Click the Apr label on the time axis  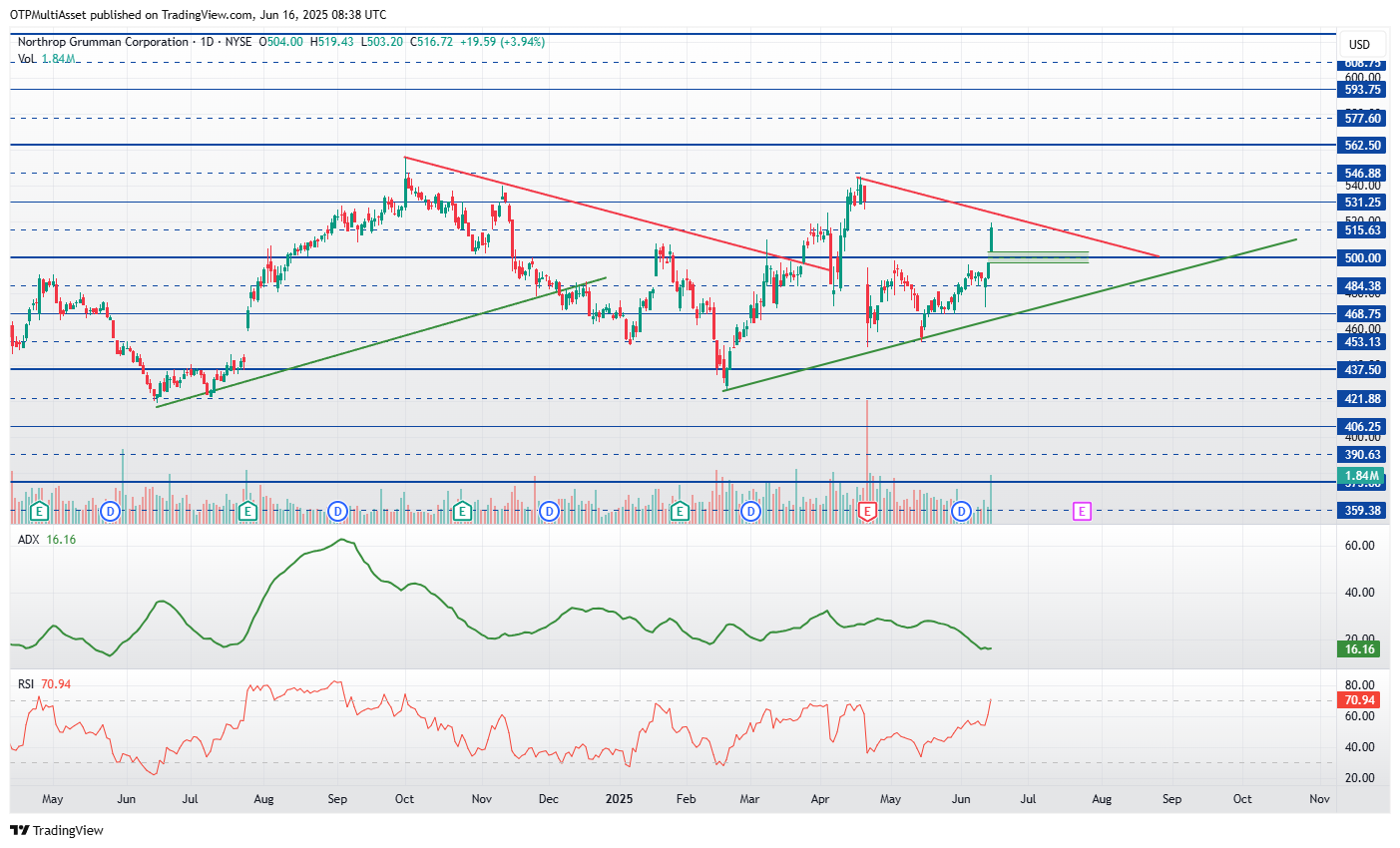[x=820, y=799]
